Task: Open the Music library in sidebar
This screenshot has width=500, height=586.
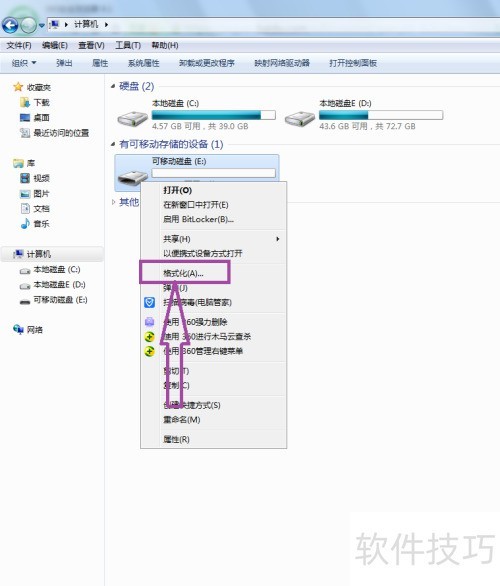Action: (35, 224)
